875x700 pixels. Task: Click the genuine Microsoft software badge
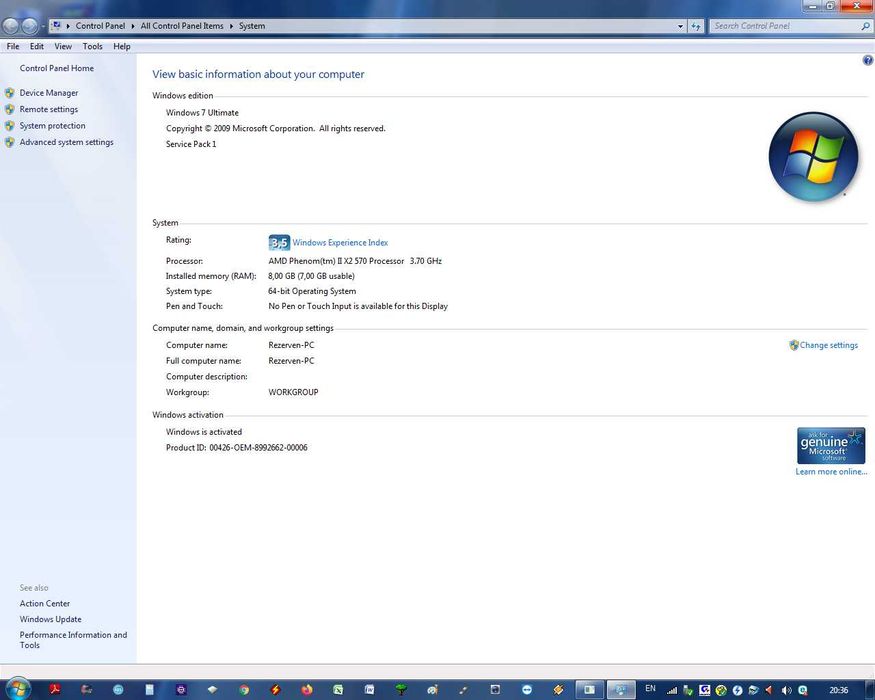coord(830,445)
